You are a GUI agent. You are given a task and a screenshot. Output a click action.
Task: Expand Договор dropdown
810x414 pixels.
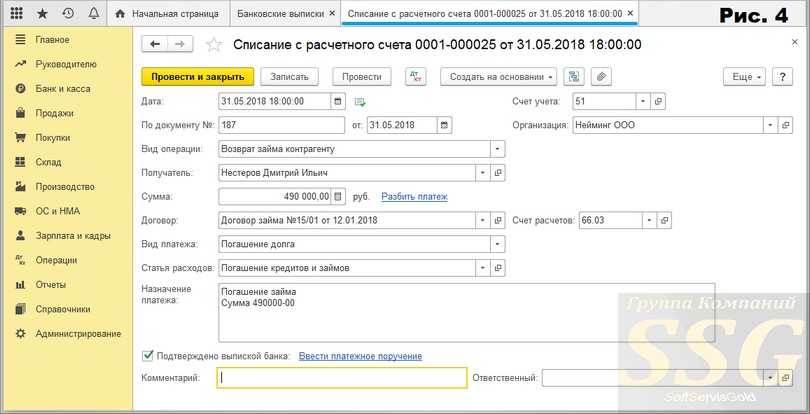pyautogui.click(x=484, y=220)
